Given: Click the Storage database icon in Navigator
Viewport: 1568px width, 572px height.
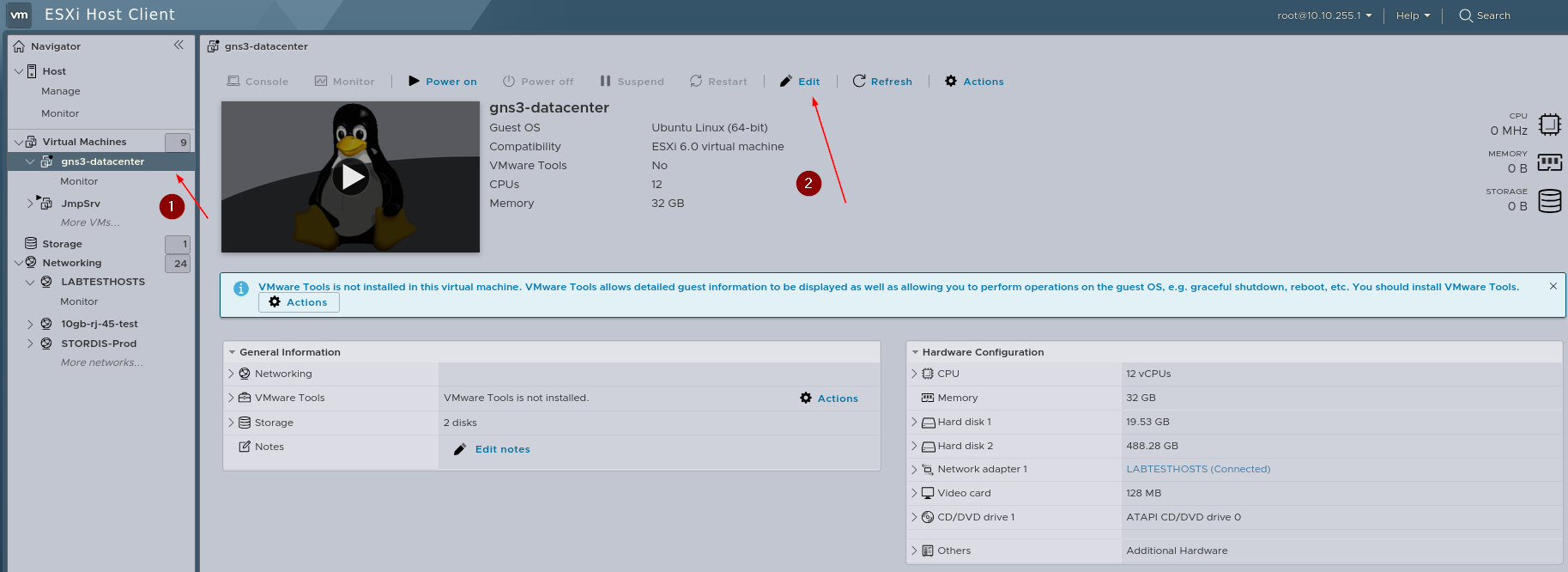Looking at the screenshot, I should coord(31,244).
